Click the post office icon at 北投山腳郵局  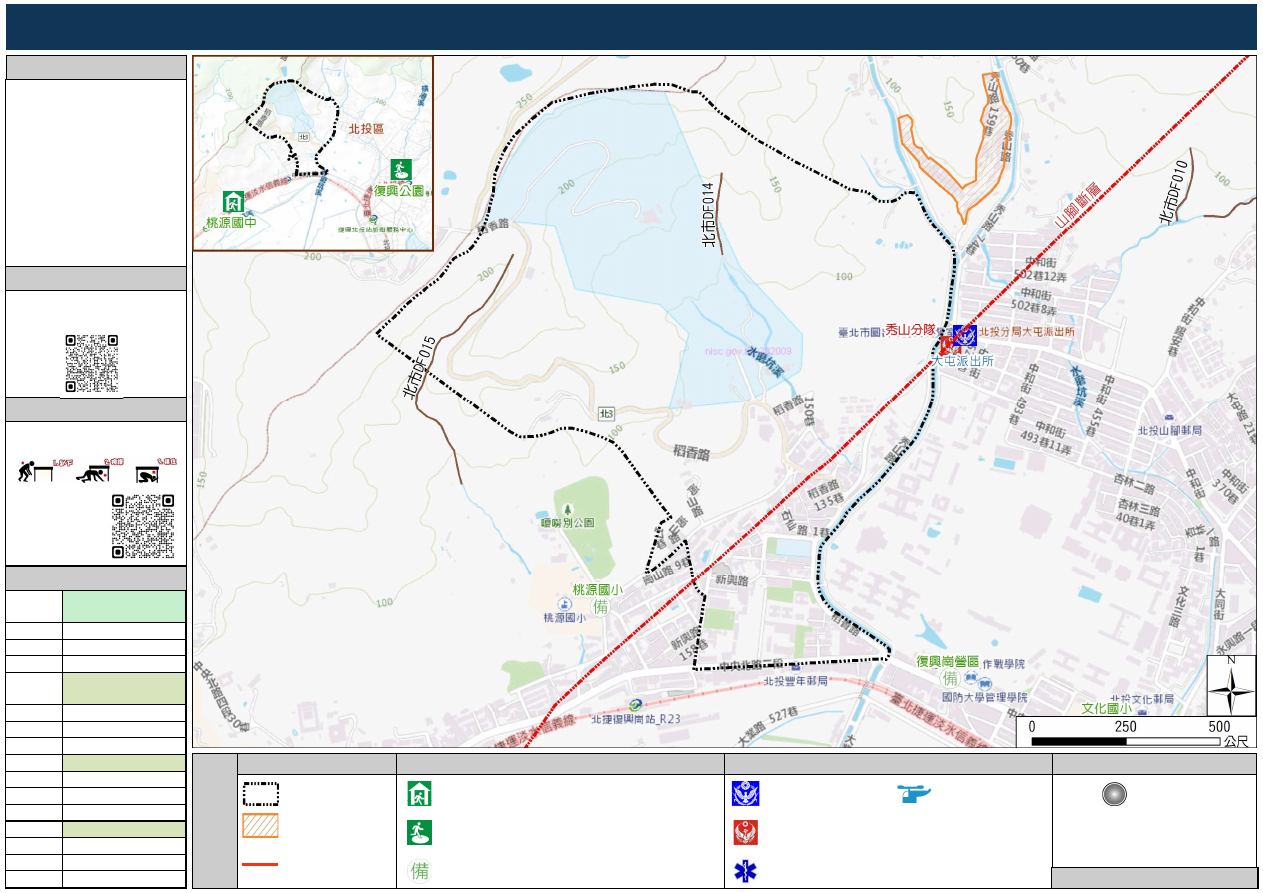click(1168, 417)
